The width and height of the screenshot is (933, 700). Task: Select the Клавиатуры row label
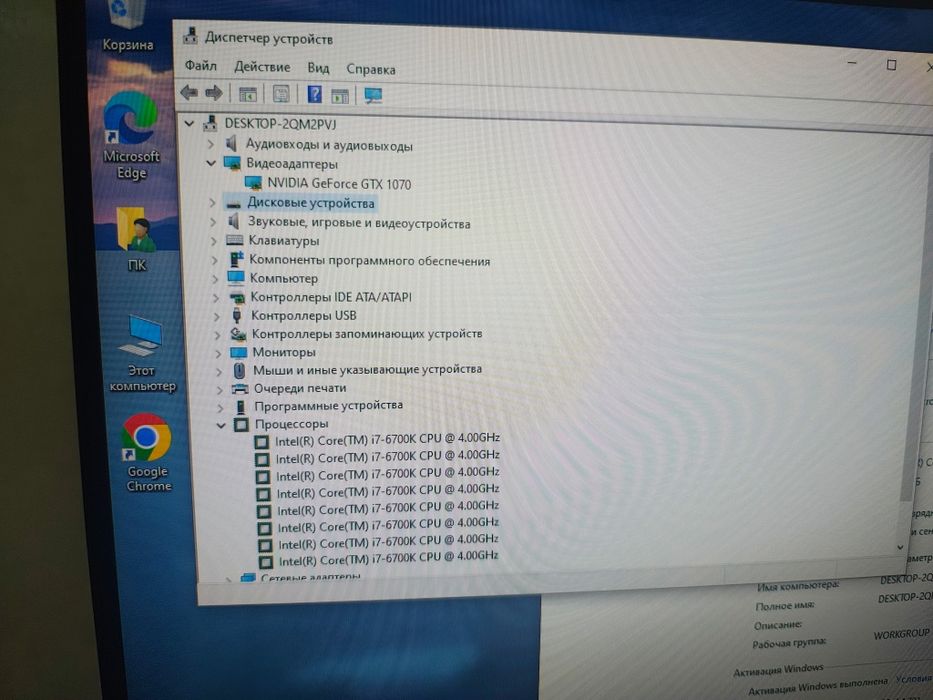[284, 240]
